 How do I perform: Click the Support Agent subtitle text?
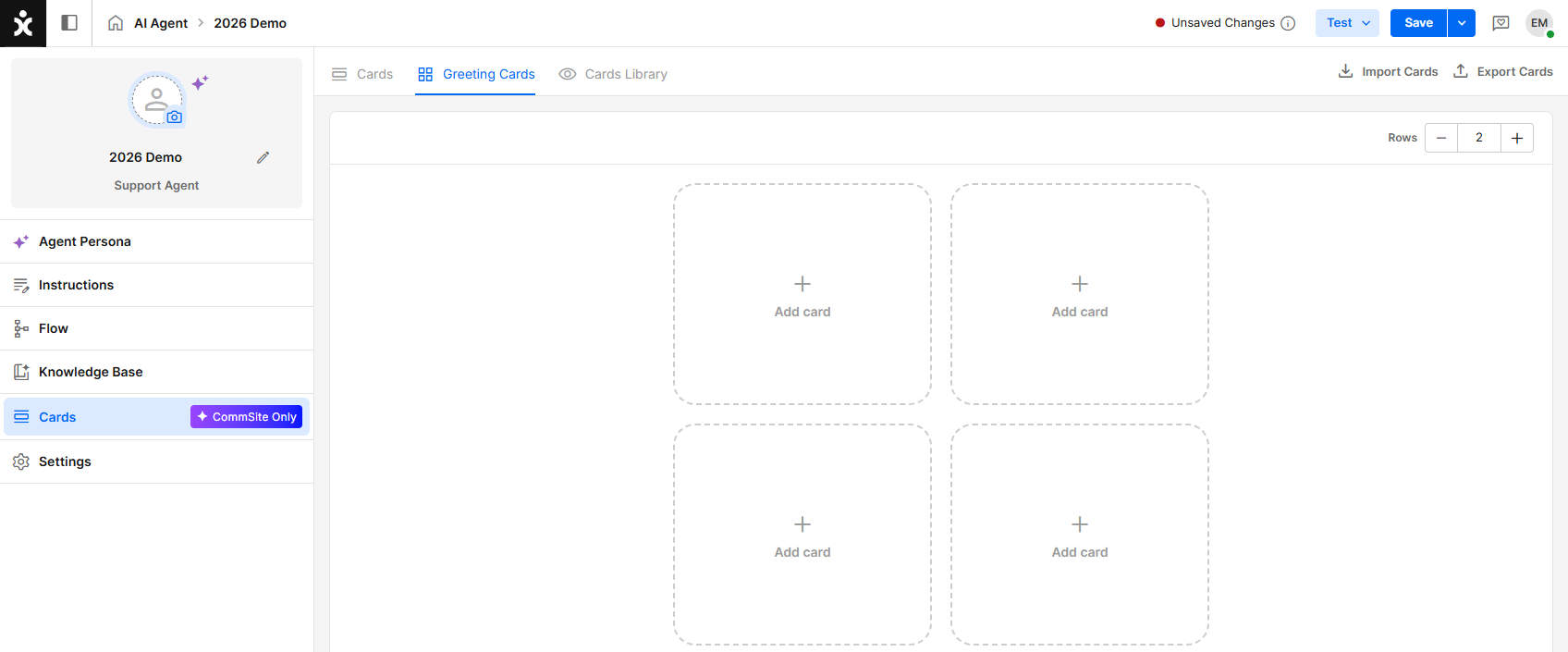156,185
